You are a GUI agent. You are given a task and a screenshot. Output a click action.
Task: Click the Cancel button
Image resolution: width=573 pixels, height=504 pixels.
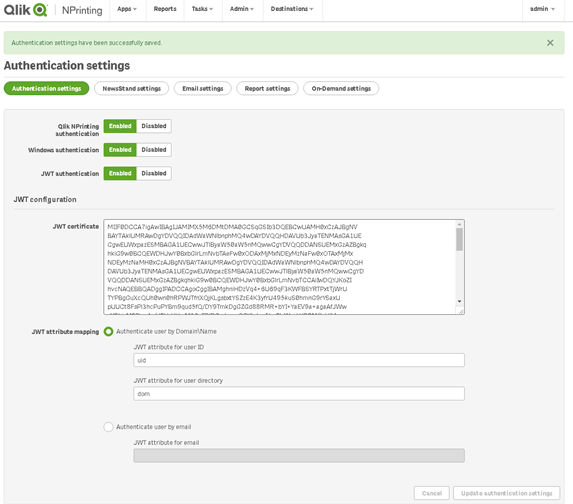pyautogui.click(x=432, y=493)
